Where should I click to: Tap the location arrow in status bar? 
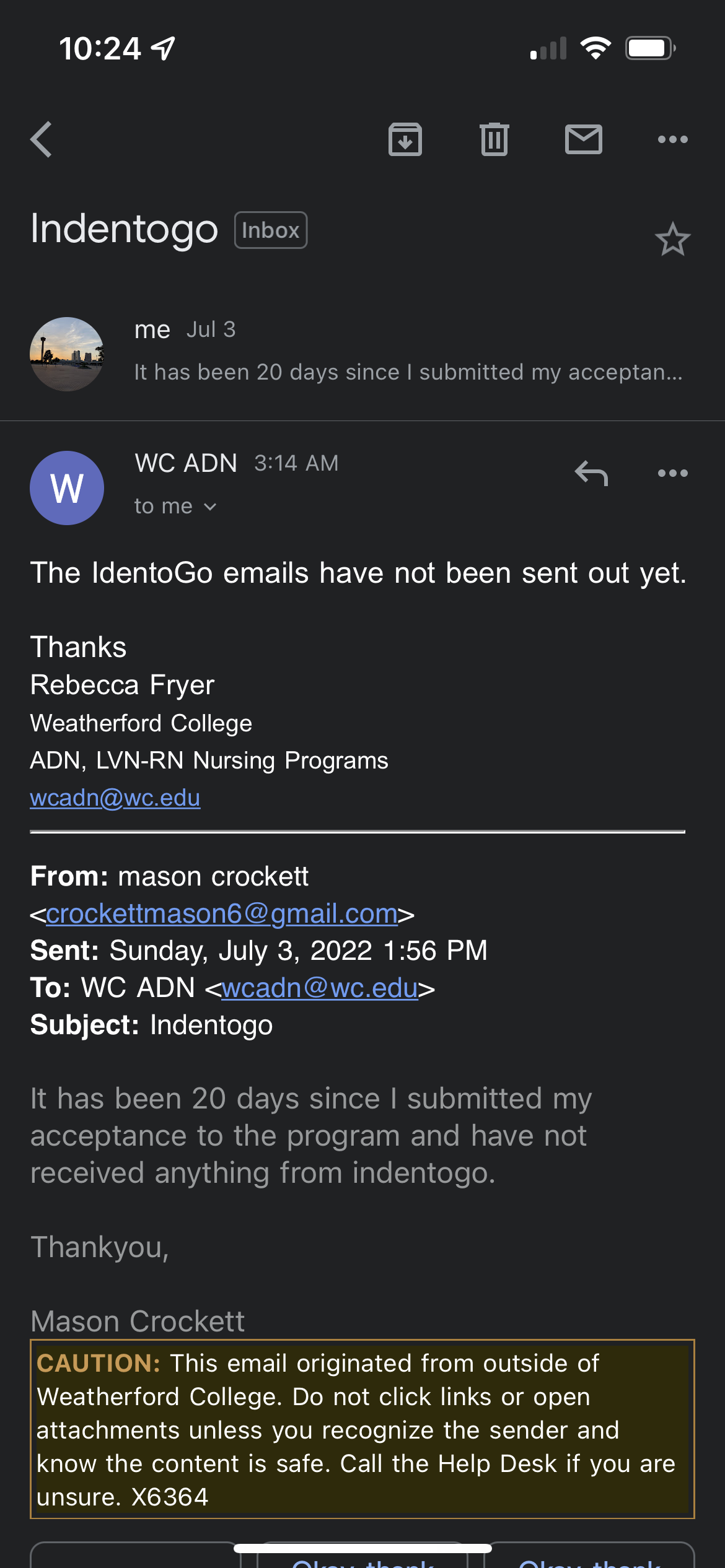point(163,48)
